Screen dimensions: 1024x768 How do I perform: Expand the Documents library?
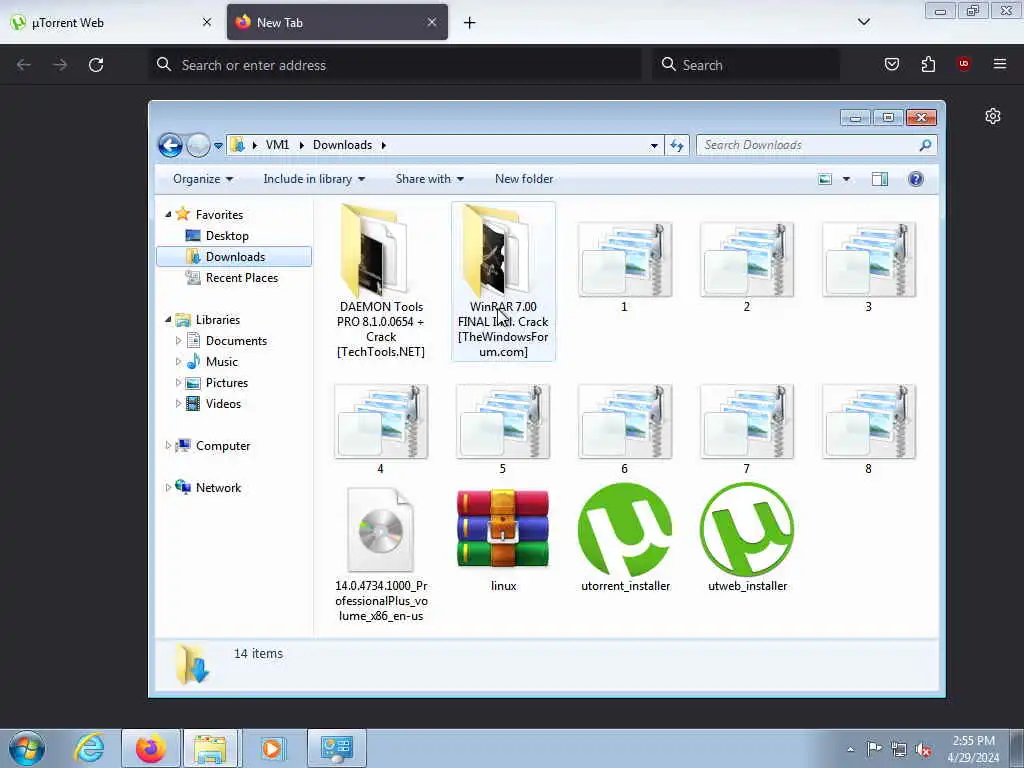click(178, 340)
